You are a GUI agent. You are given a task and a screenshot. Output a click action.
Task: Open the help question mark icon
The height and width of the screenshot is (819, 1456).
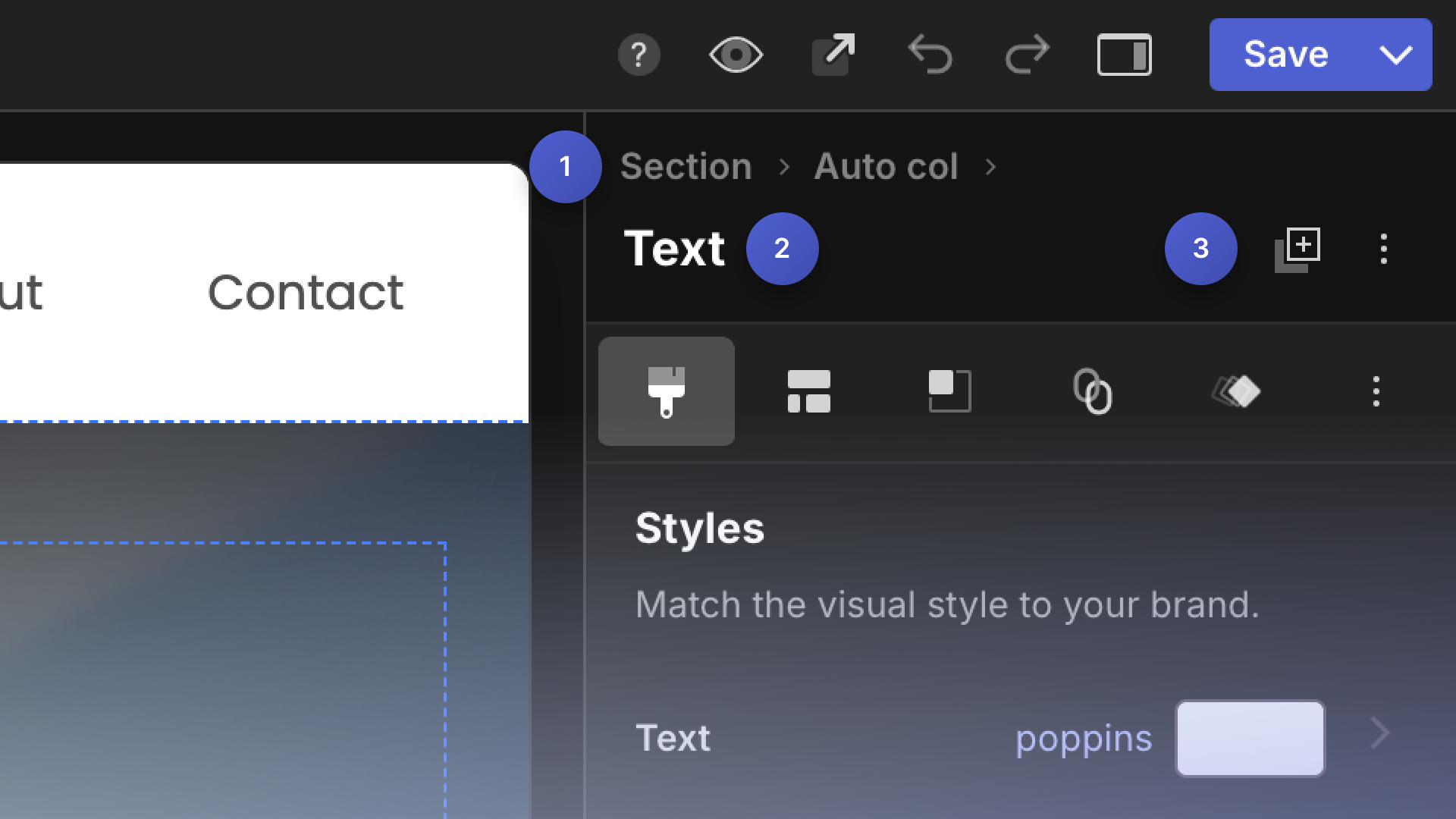tap(639, 54)
